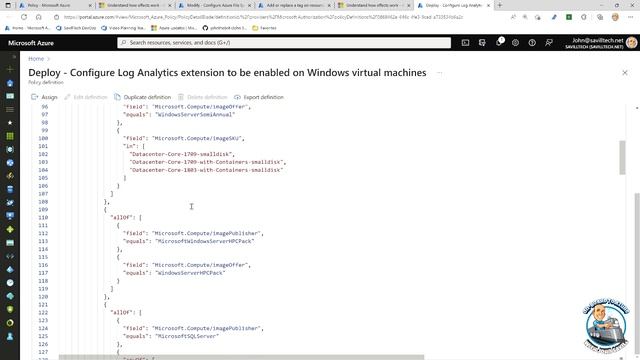Click line number 110 in the editor gutter
640x360 pixels.
[43, 218]
